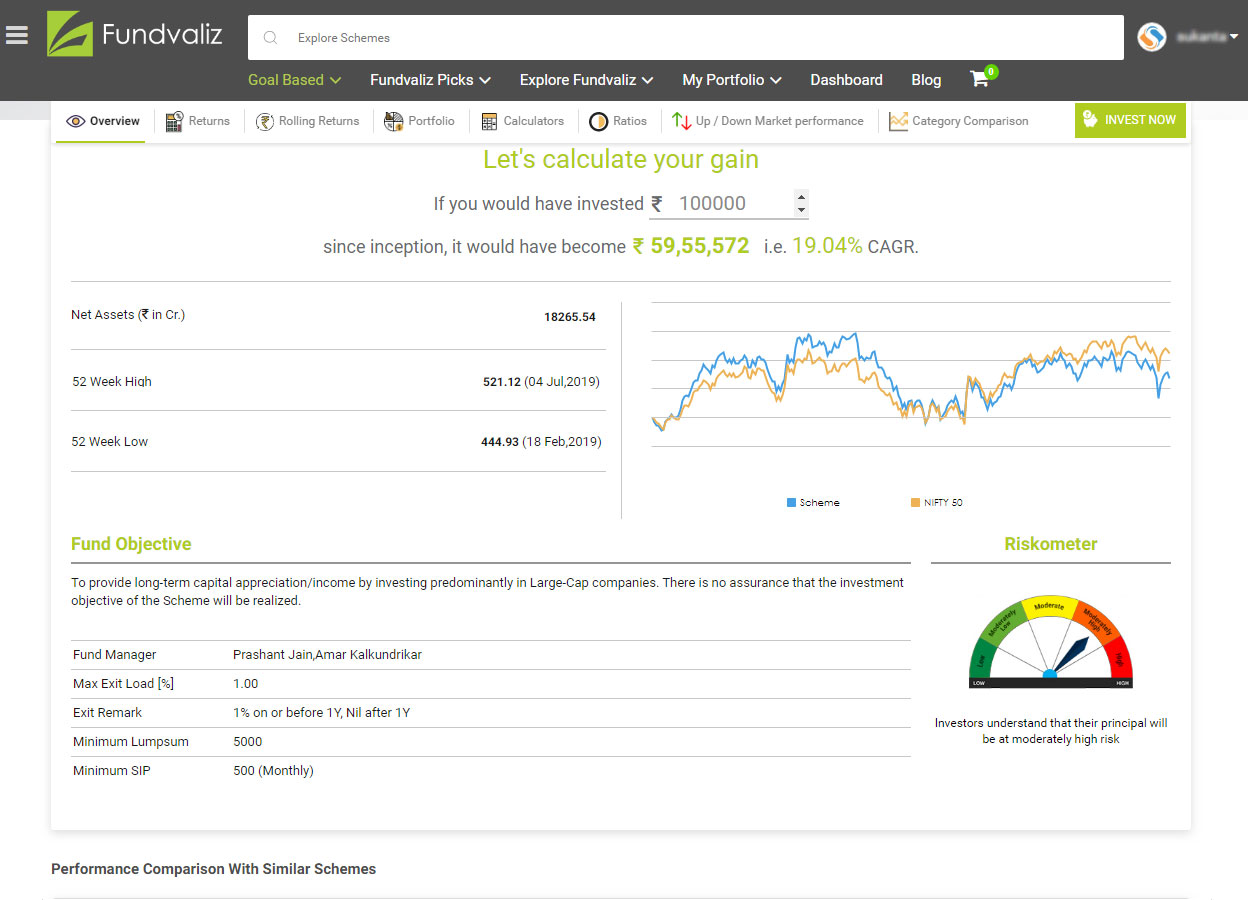Expand the Fundvaliz Picks dropdown
Image resolution: width=1248 pixels, height=900 pixels.
(x=430, y=80)
